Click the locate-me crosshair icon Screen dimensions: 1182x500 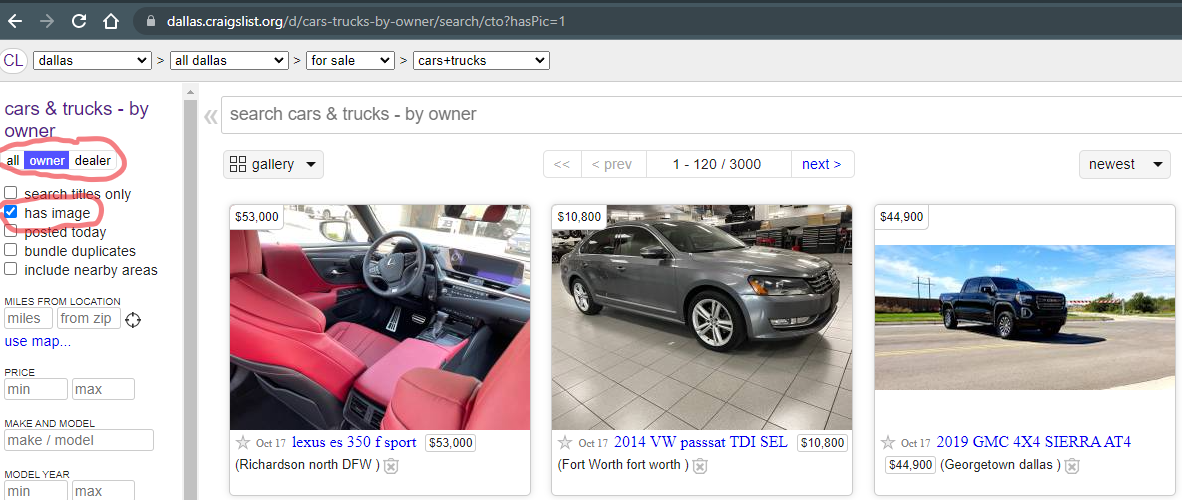[133, 320]
